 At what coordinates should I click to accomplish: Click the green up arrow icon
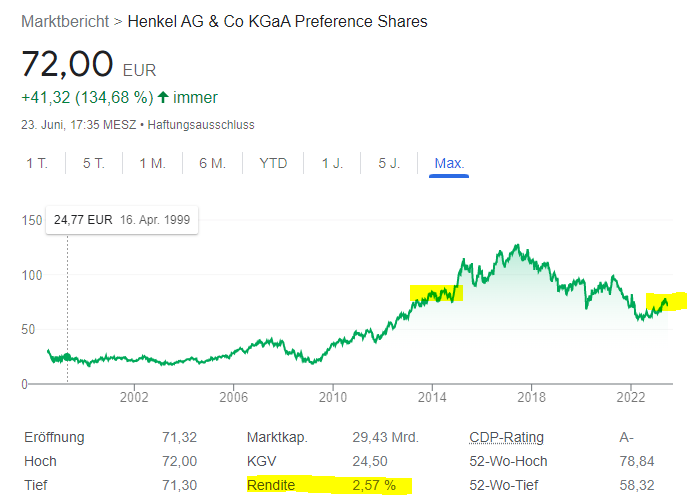click(x=163, y=98)
